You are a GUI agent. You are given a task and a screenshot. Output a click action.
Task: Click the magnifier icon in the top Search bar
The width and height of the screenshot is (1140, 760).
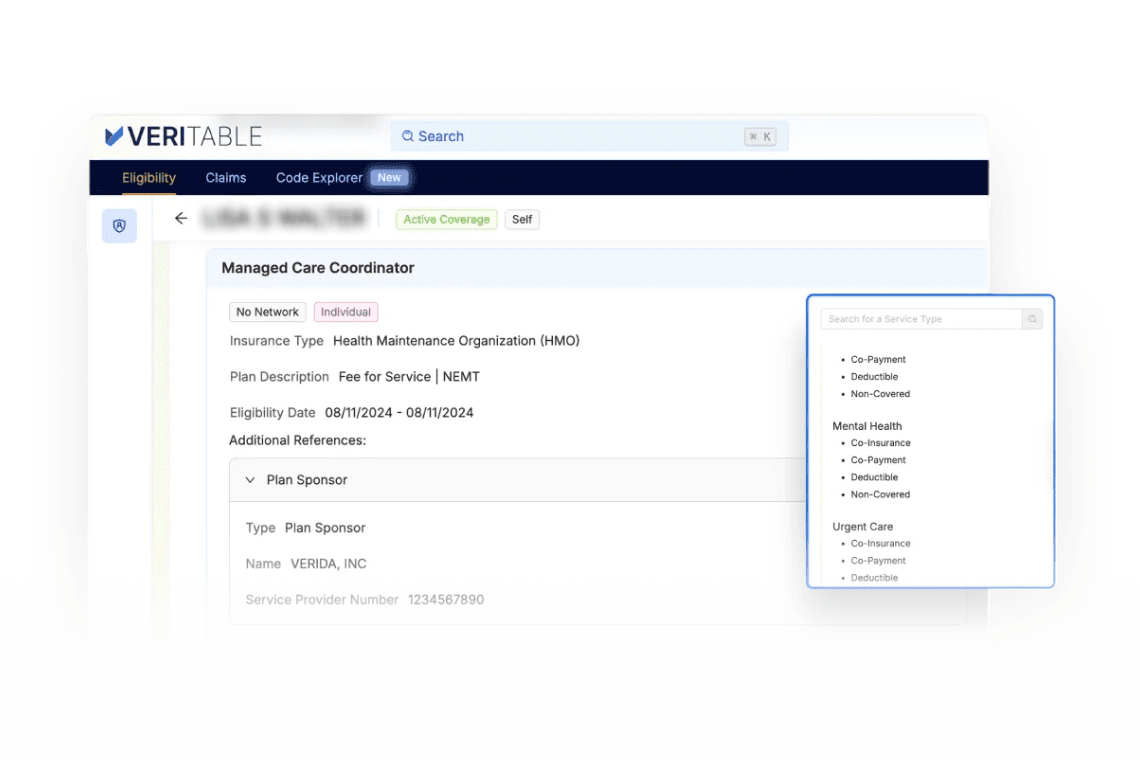click(408, 136)
